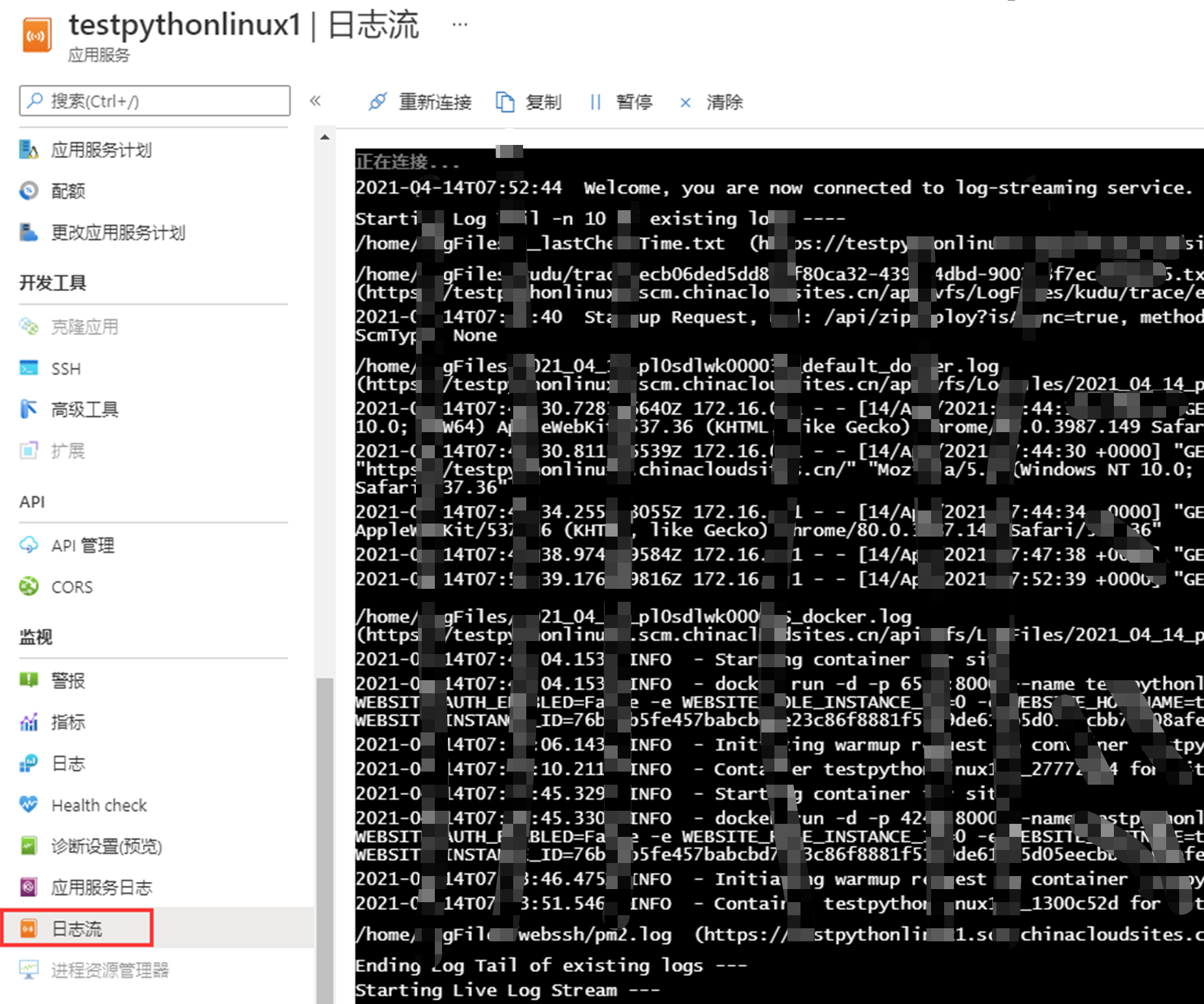Open 应用服务日志 in sidebar
The height and width of the screenshot is (1004, 1204).
pyautogui.click(x=101, y=887)
